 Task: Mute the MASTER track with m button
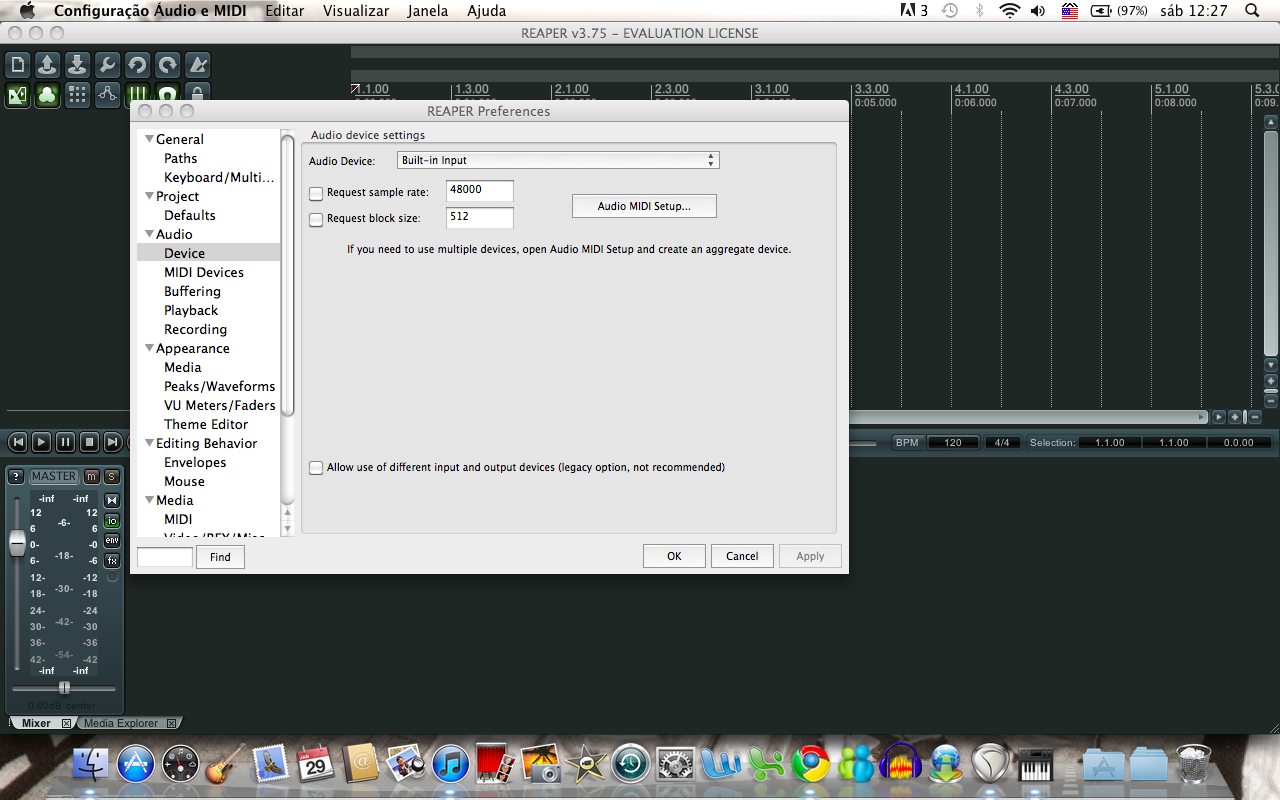[x=92, y=476]
